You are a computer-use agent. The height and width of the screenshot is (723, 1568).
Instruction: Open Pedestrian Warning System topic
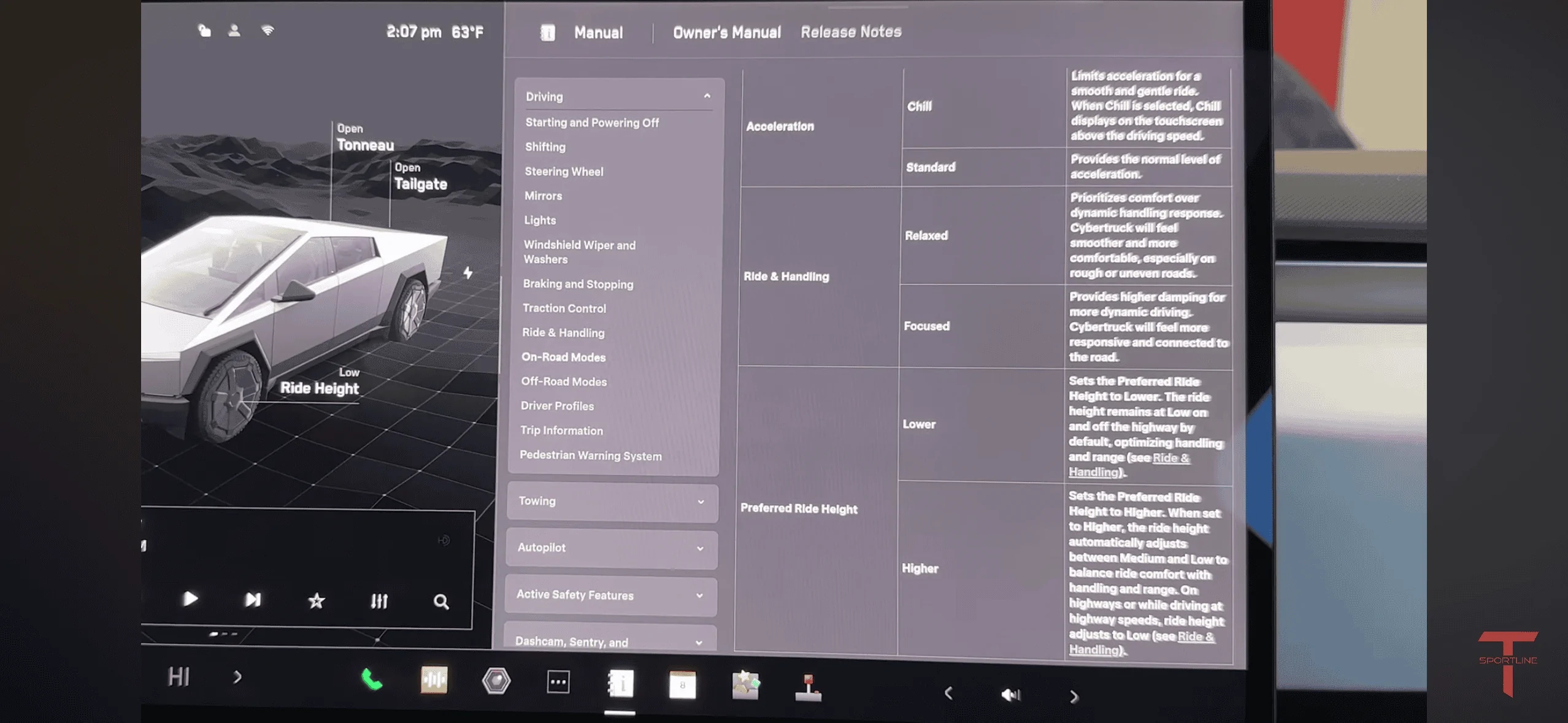[x=591, y=456]
